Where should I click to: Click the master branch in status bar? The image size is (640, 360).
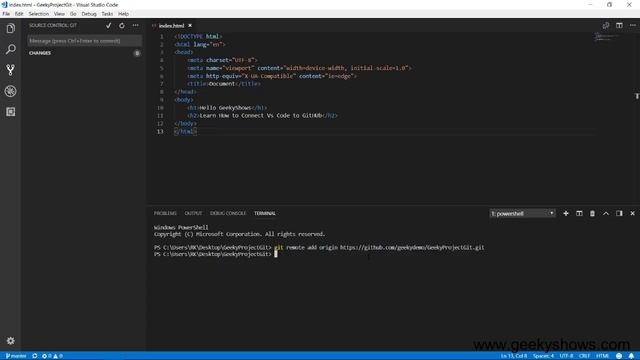[16, 356]
